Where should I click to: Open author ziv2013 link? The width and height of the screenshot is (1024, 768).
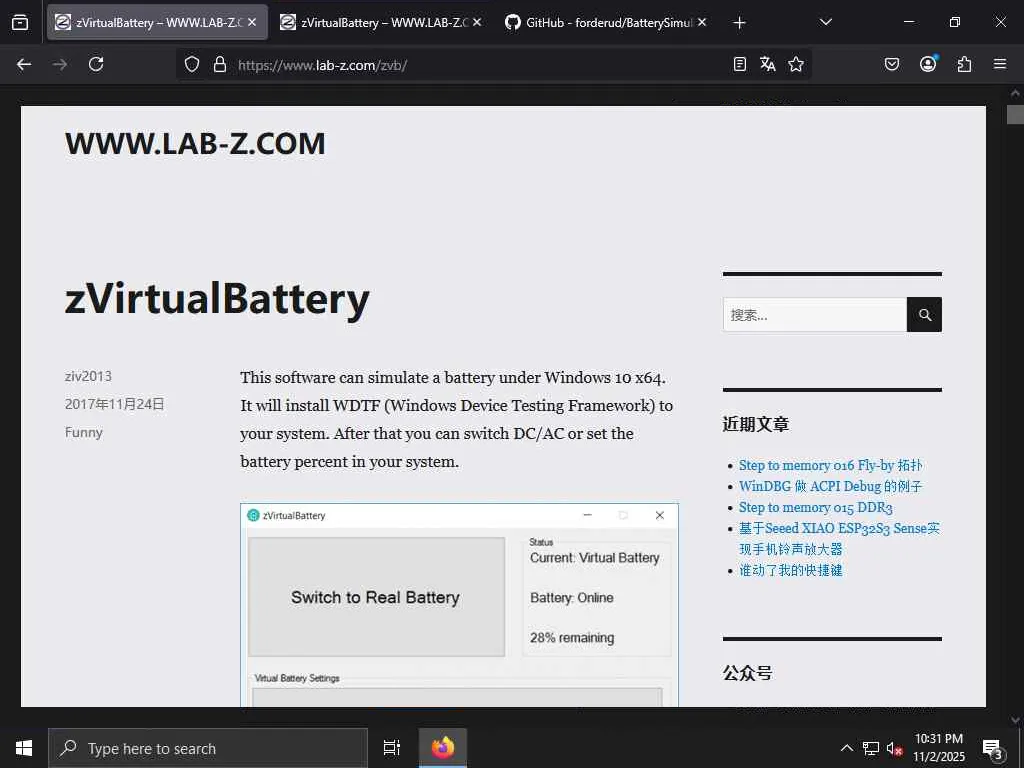click(x=88, y=376)
